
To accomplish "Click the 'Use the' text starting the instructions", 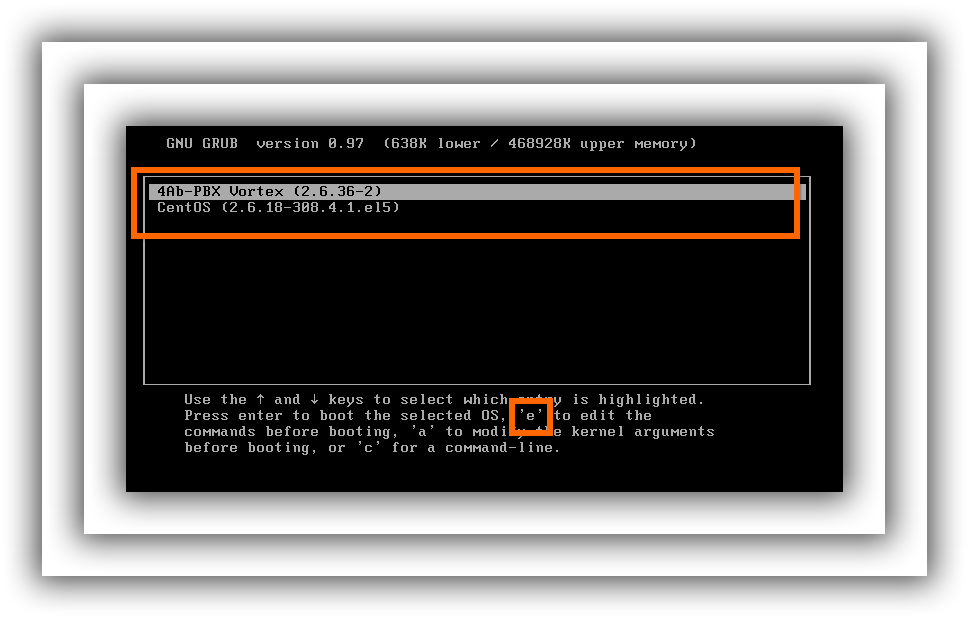I will pyautogui.click(x=215, y=400).
